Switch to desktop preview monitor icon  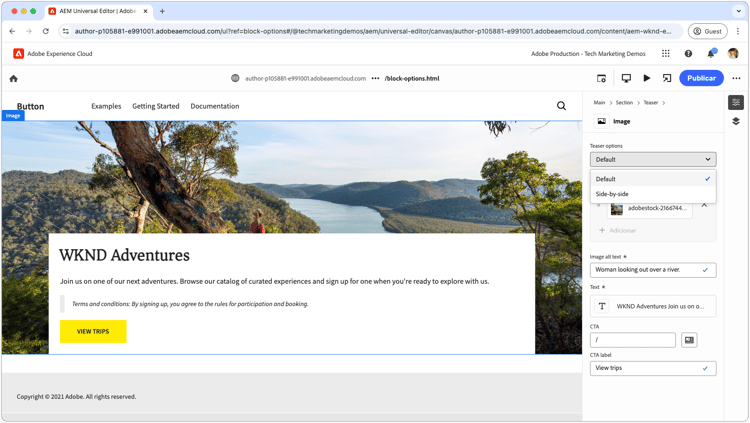[626, 78]
